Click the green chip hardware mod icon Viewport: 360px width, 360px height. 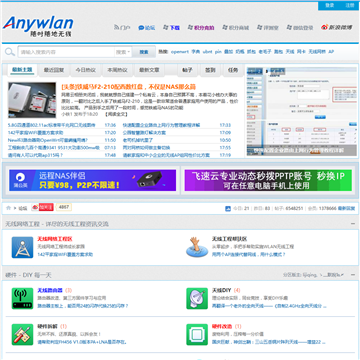click(197, 334)
